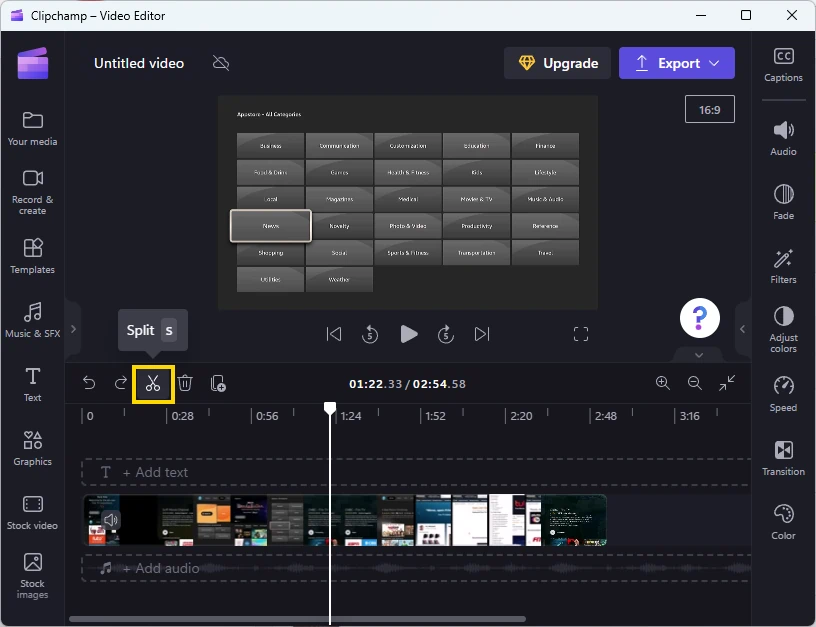The width and height of the screenshot is (816, 627).
Task: Collapse the timeline with down chevron
Action: tap(699, 355)
